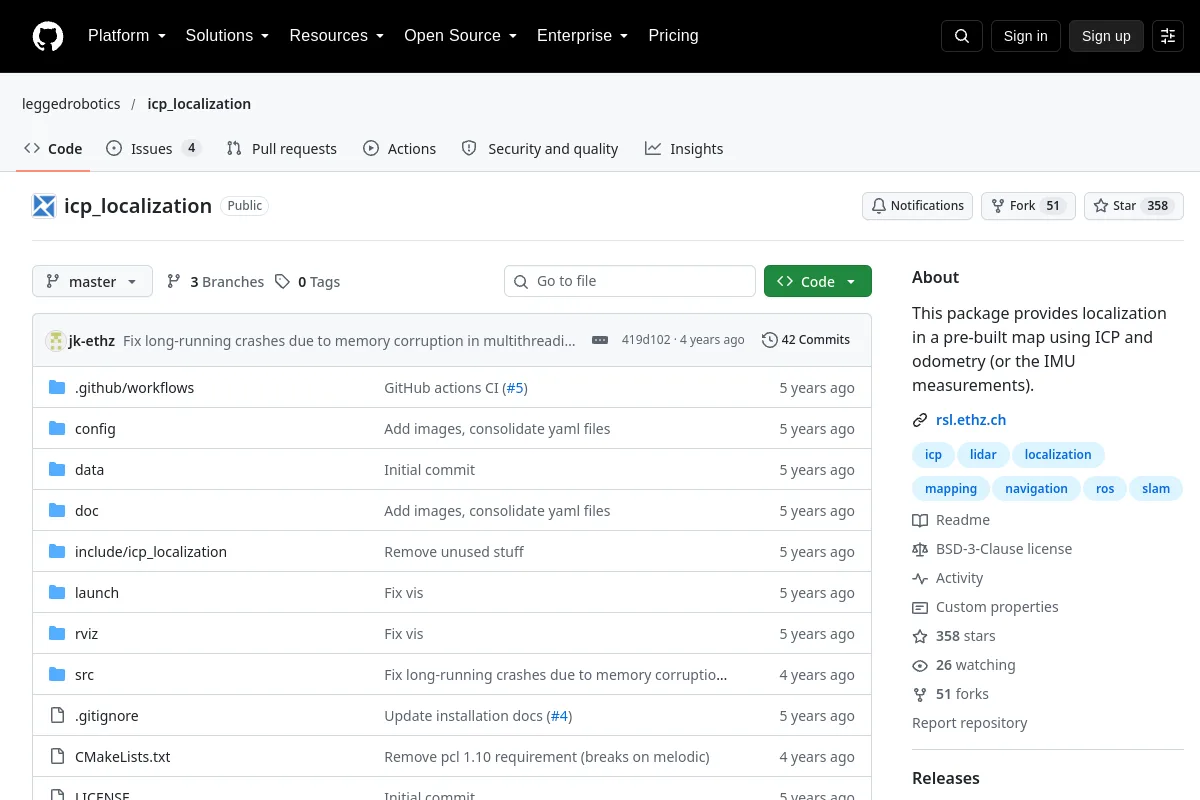The width and height of the screenshot is (1200, 800).
Task: Switch to the Actions tab
Action: (x=399, y=148)
